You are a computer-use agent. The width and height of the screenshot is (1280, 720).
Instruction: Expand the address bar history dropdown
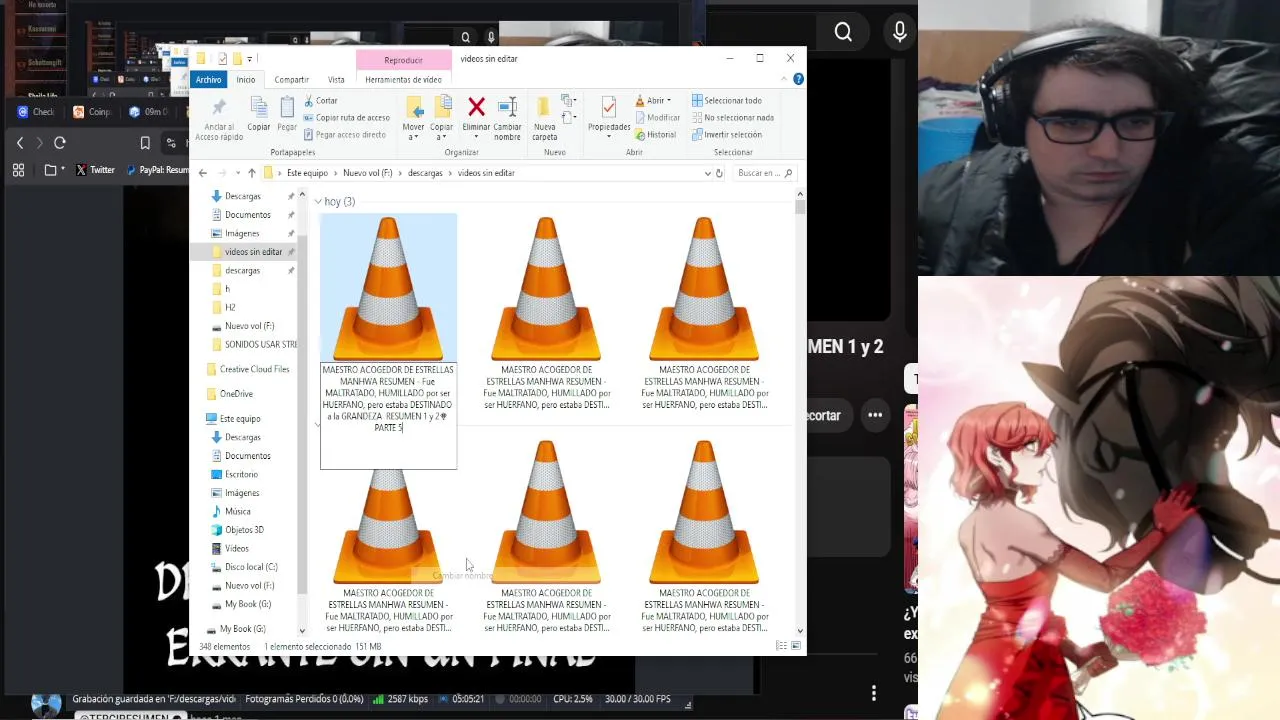707,173
